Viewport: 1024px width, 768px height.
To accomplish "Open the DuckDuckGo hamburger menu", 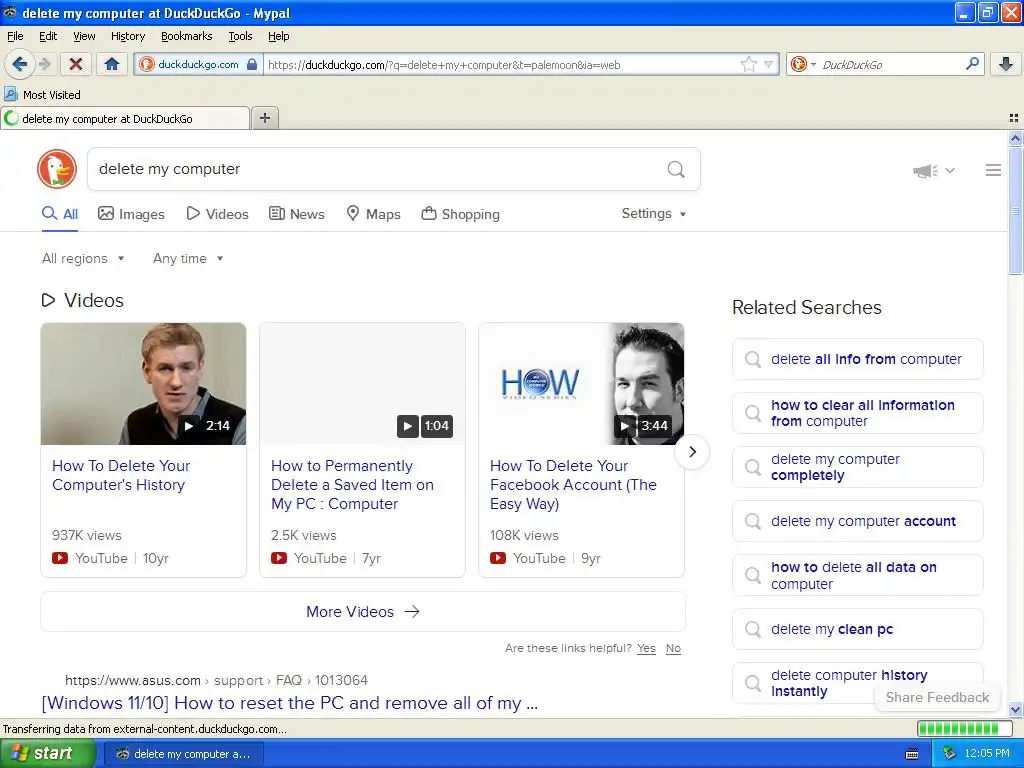I will [x=993, y=170].
